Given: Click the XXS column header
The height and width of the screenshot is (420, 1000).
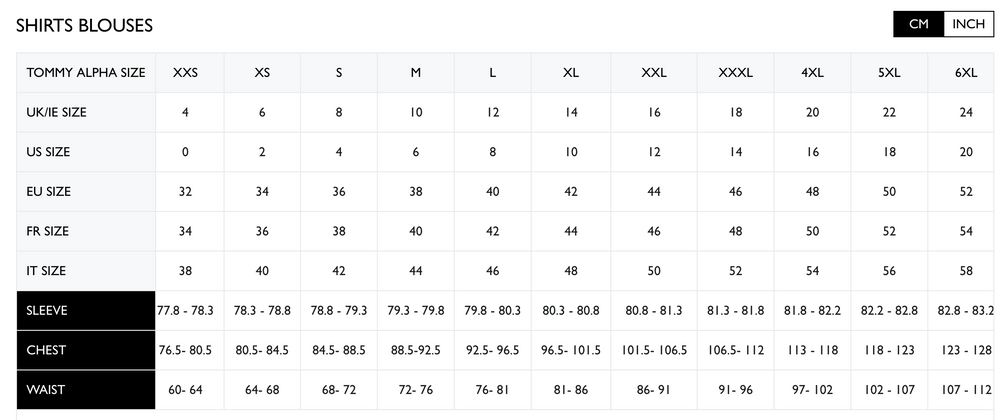Looking at the screenshot, I should coord(185,73).
